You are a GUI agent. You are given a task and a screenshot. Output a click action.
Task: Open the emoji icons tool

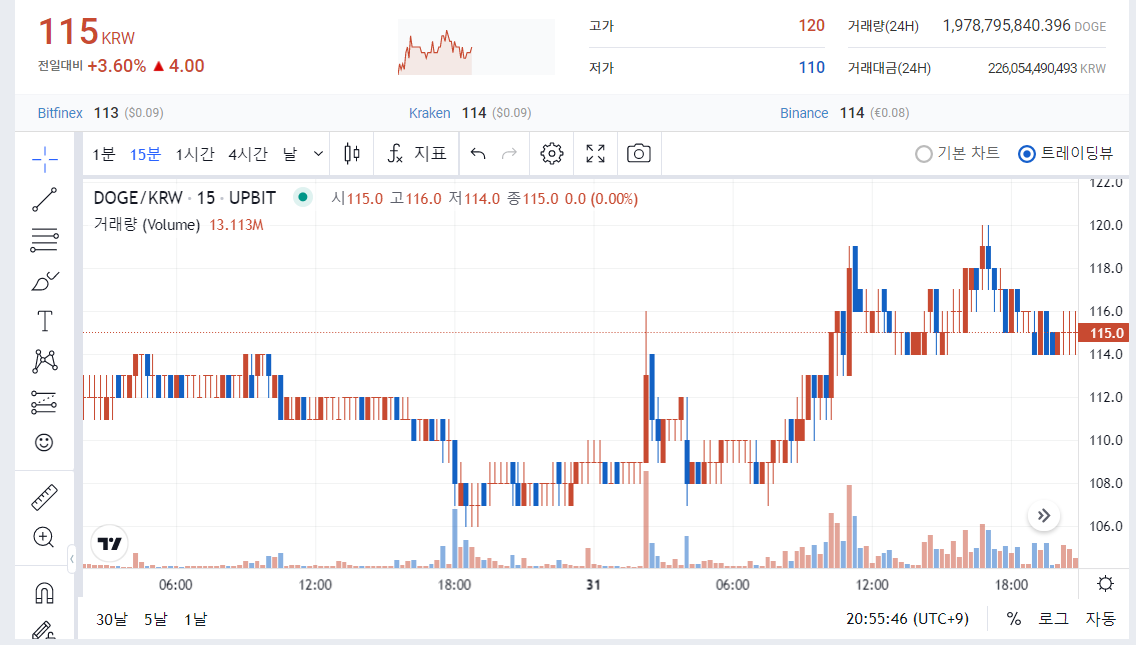coord(44,442)
